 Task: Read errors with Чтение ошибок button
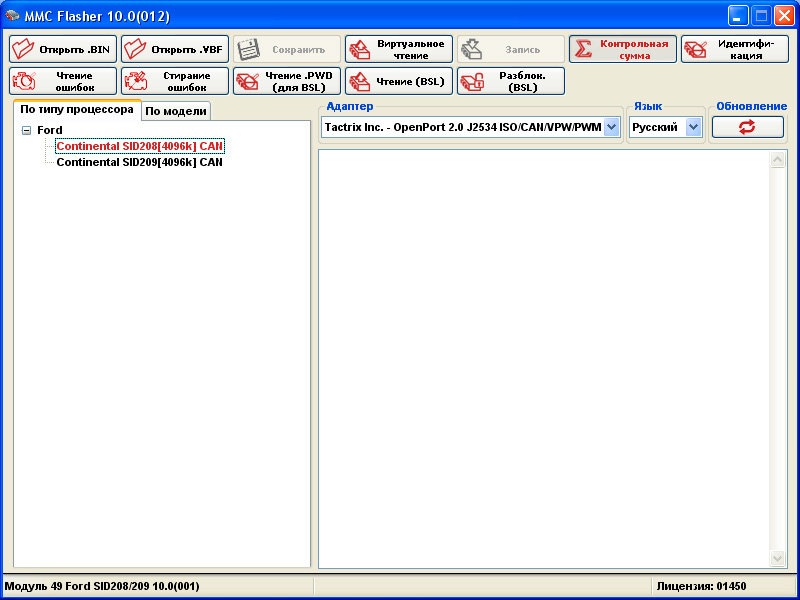62,81
